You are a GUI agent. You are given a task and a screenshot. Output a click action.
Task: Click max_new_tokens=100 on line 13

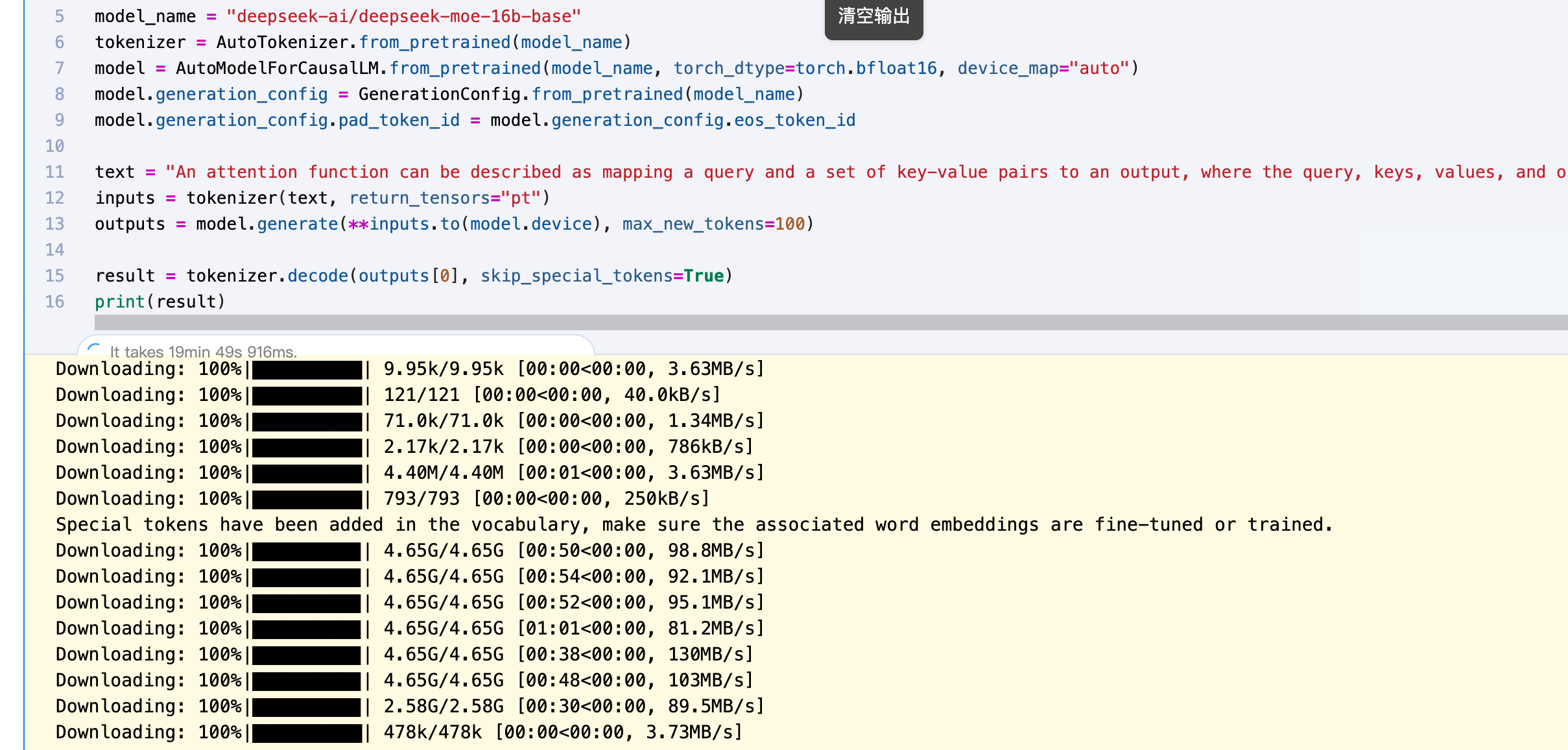click(x=713, y=224)
